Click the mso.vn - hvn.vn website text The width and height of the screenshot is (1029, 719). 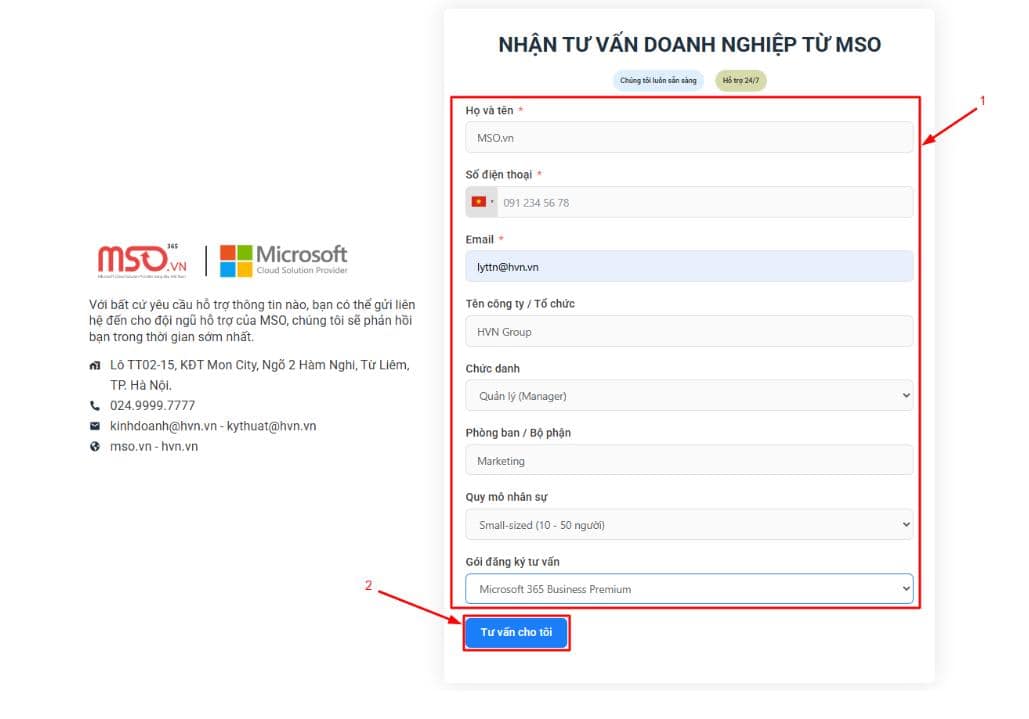[154, 446]
